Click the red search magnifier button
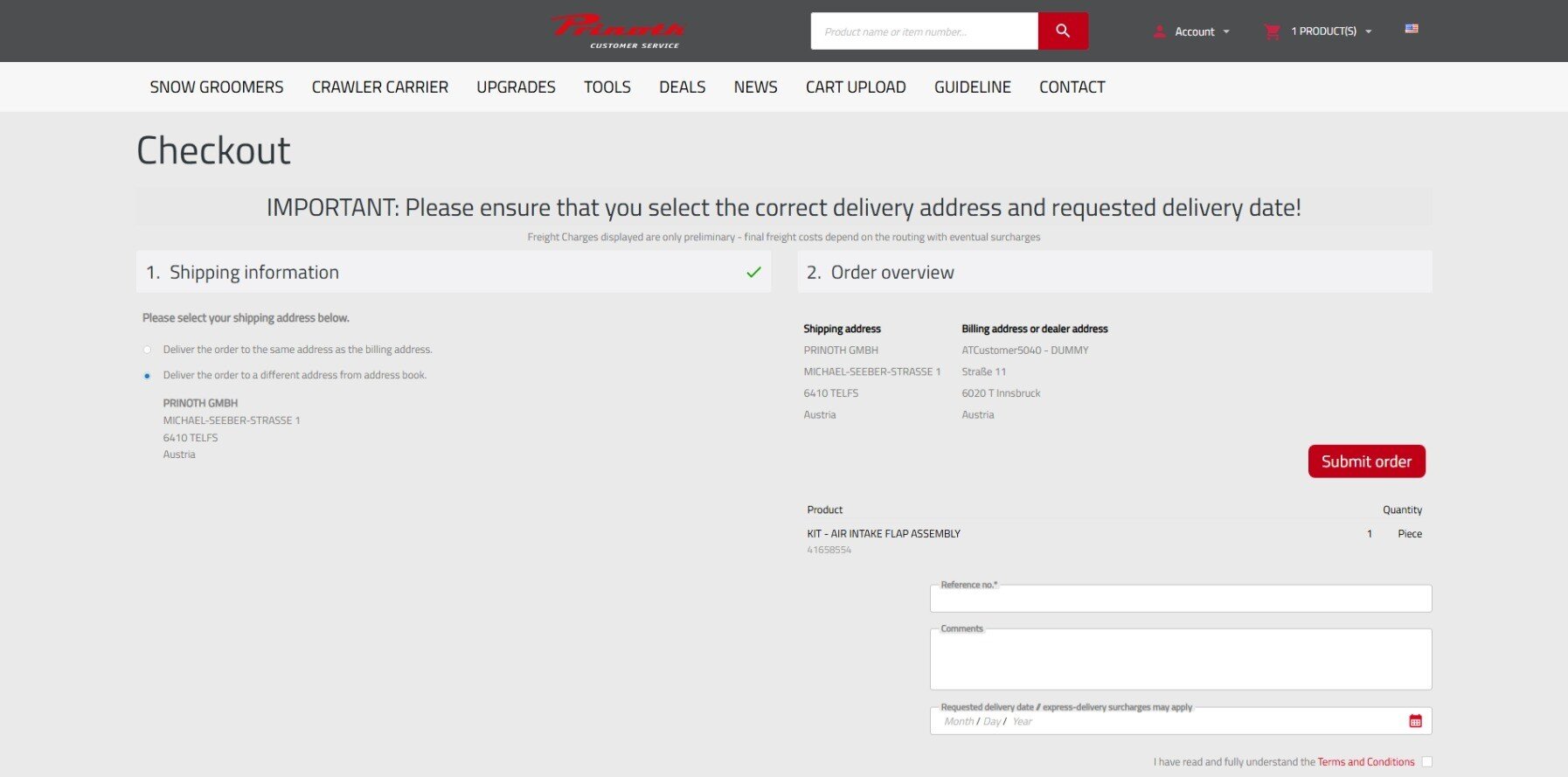Screen dimensions: 1568x777 pyautogui.click(x=1063, y=31)
